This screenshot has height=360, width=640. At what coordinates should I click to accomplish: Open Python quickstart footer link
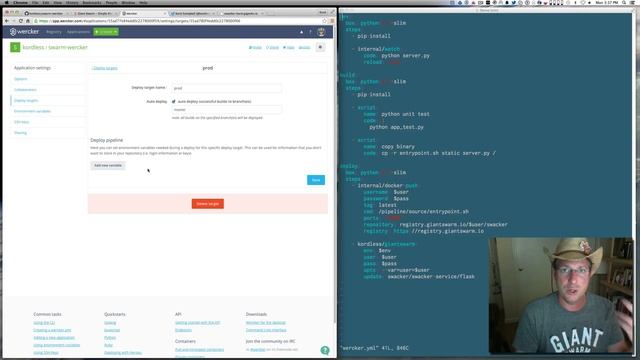tap(110, 338)
